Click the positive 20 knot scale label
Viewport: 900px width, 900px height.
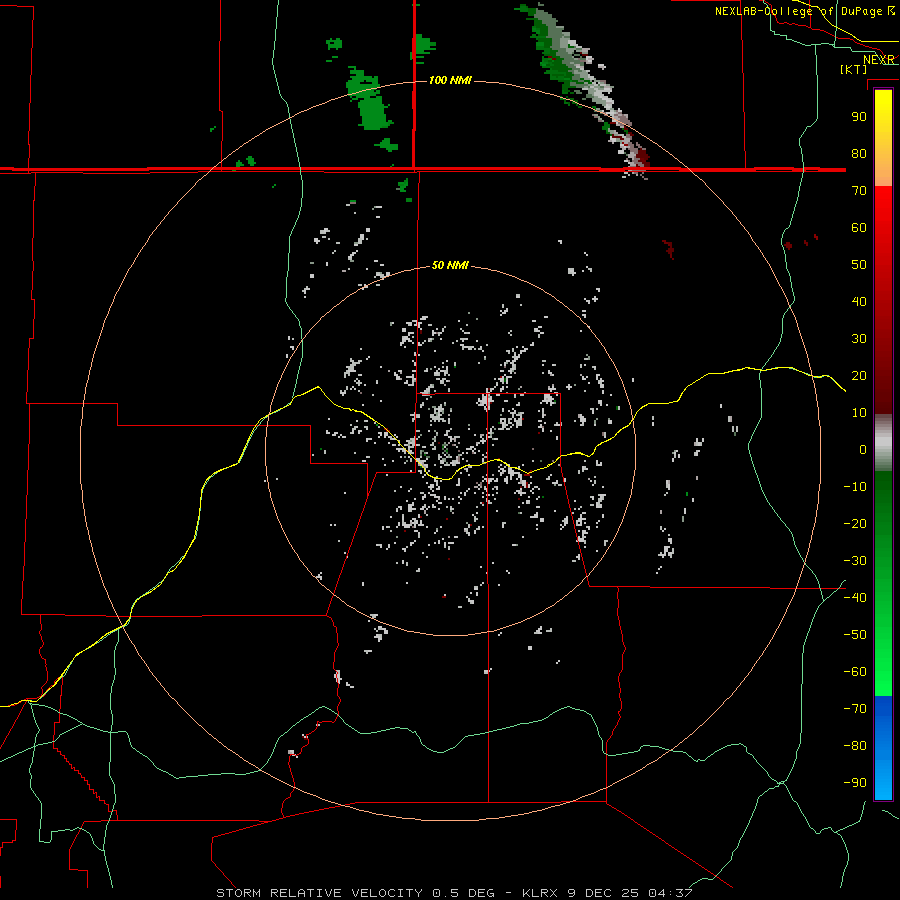(x=859, y=376)
